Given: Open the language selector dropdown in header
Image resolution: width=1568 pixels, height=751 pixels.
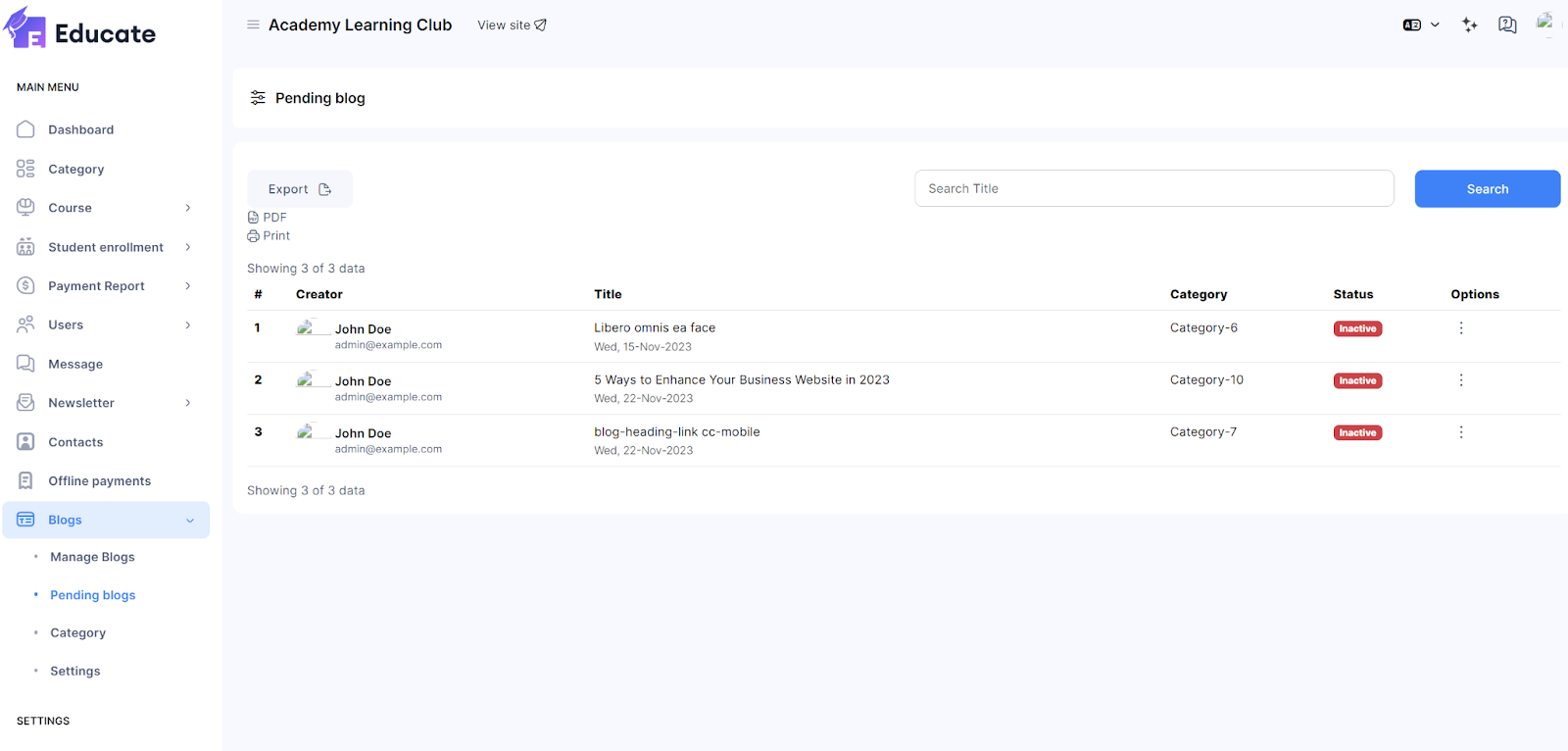Looking at the screenshot, I should click(1420, 25).
